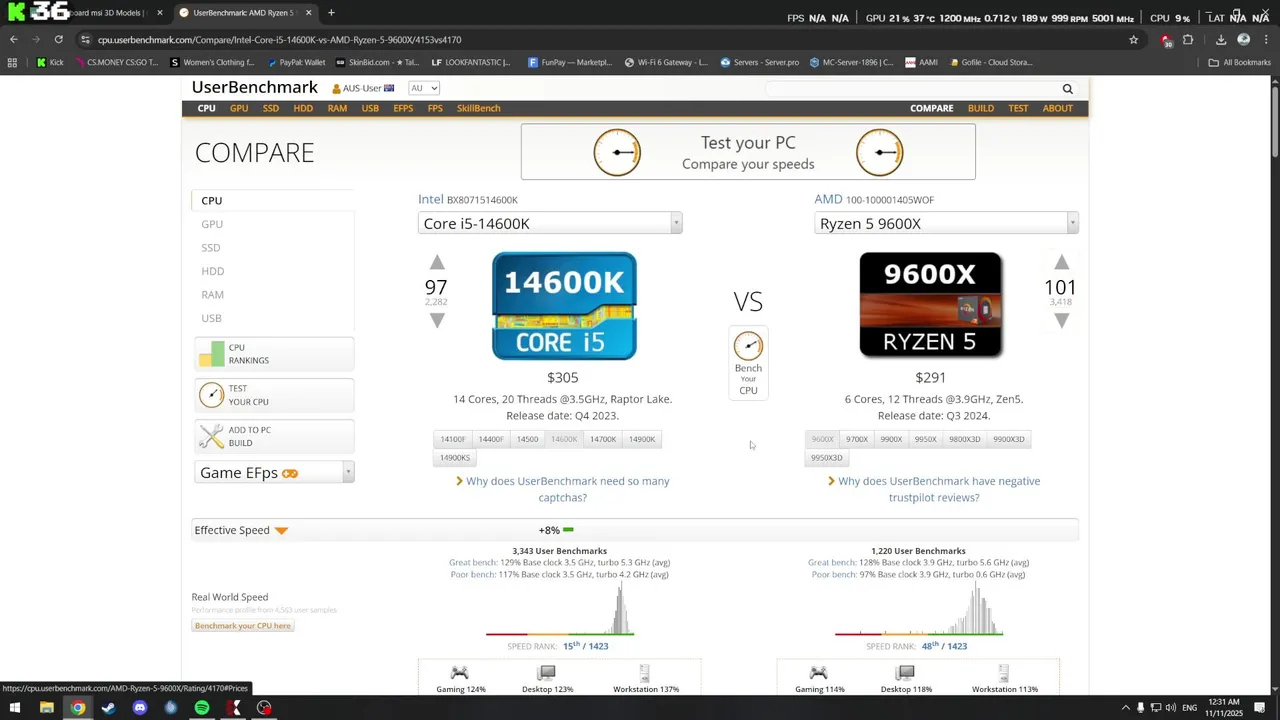Click the Chrome address bar URL
This screenshot has width=1280, height=720.
279,40
